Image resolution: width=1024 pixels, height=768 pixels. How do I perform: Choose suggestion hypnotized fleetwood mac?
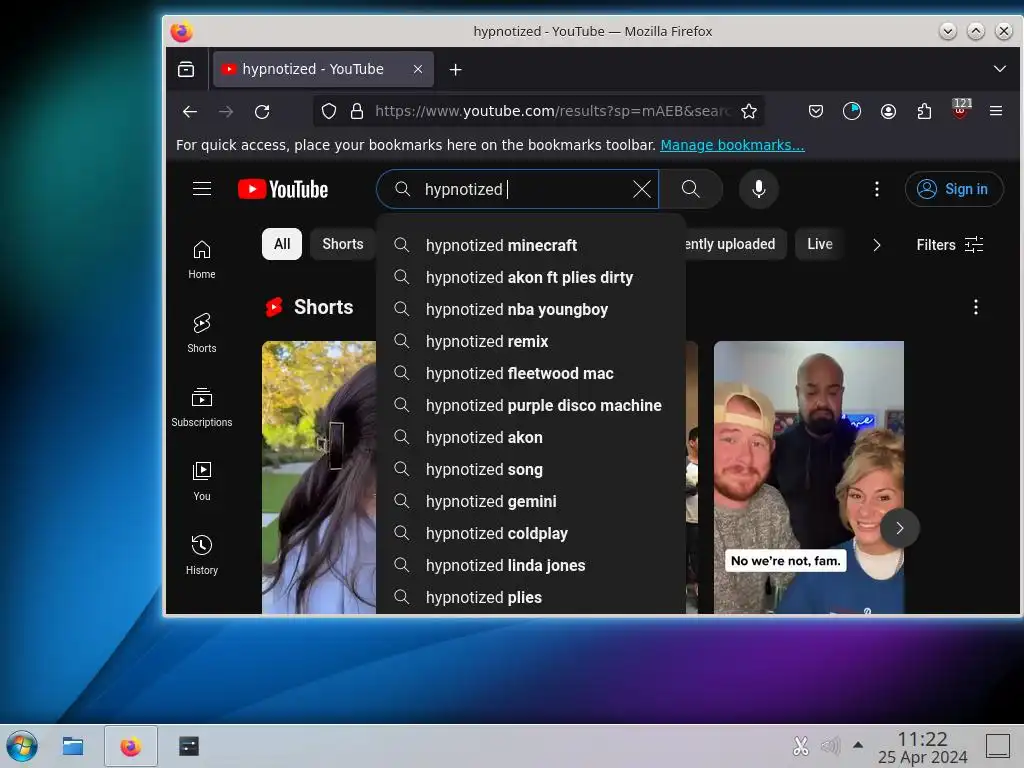pos(531,374)
